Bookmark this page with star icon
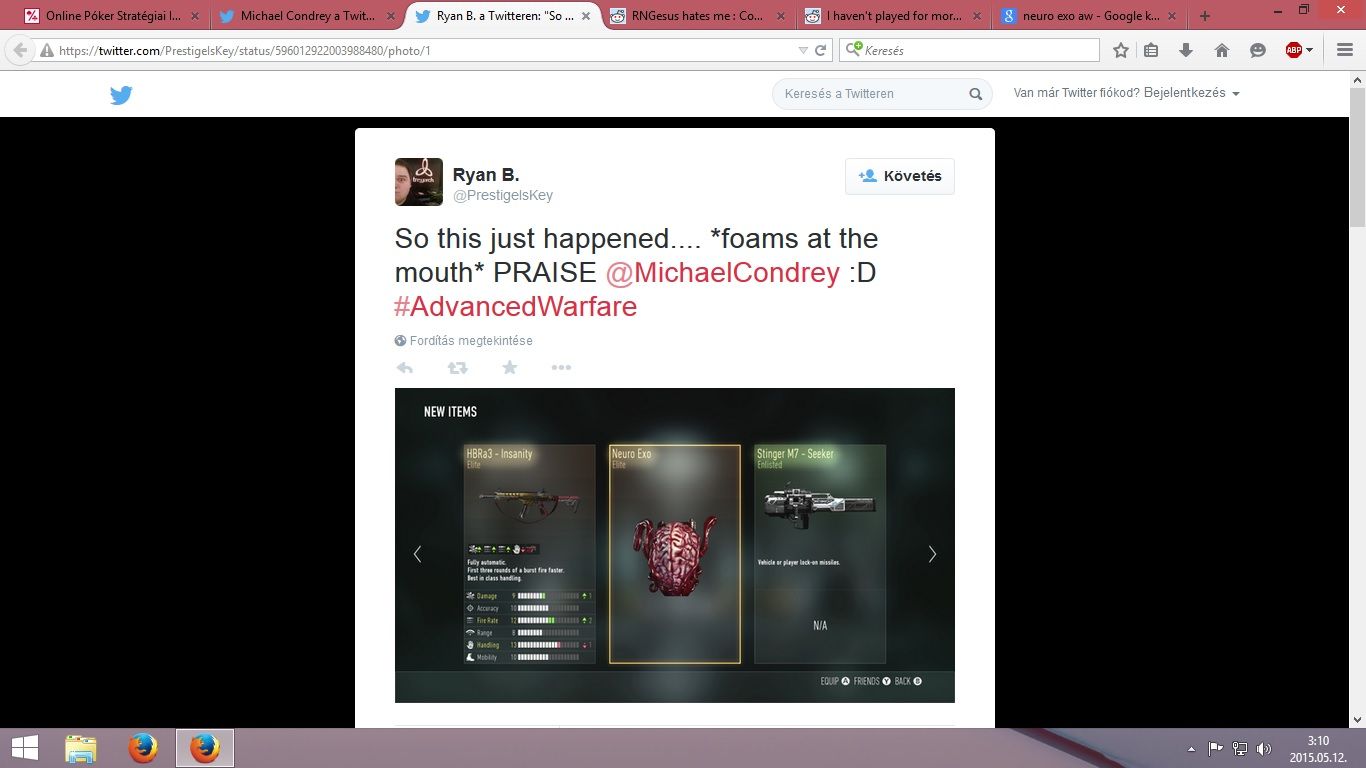The width and height of the screenshot is (1366, 768). coord(1121,50)
